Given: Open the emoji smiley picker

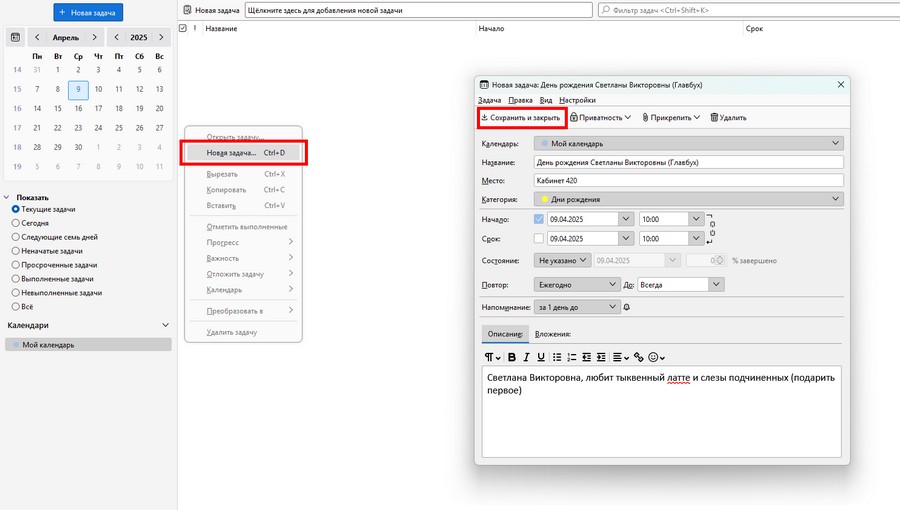Looking at the screenshot, I should pos(656,357).
